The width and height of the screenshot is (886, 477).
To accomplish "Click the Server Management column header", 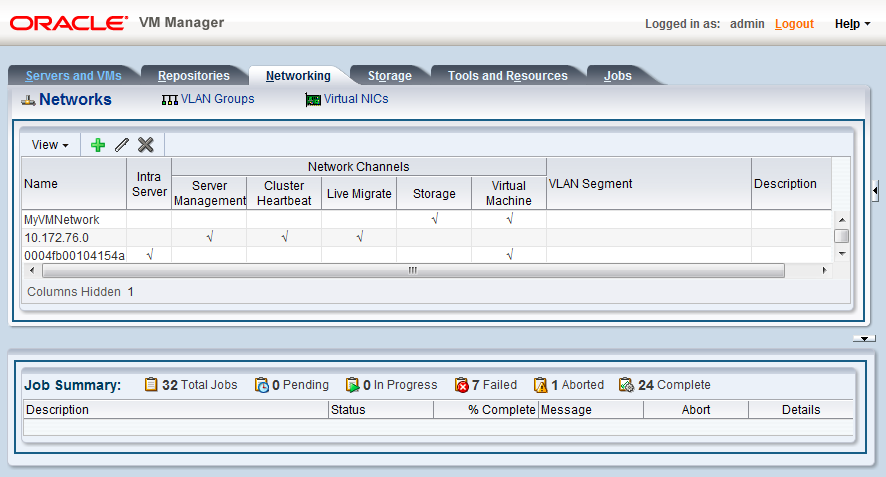I will [x=209, y=193].
